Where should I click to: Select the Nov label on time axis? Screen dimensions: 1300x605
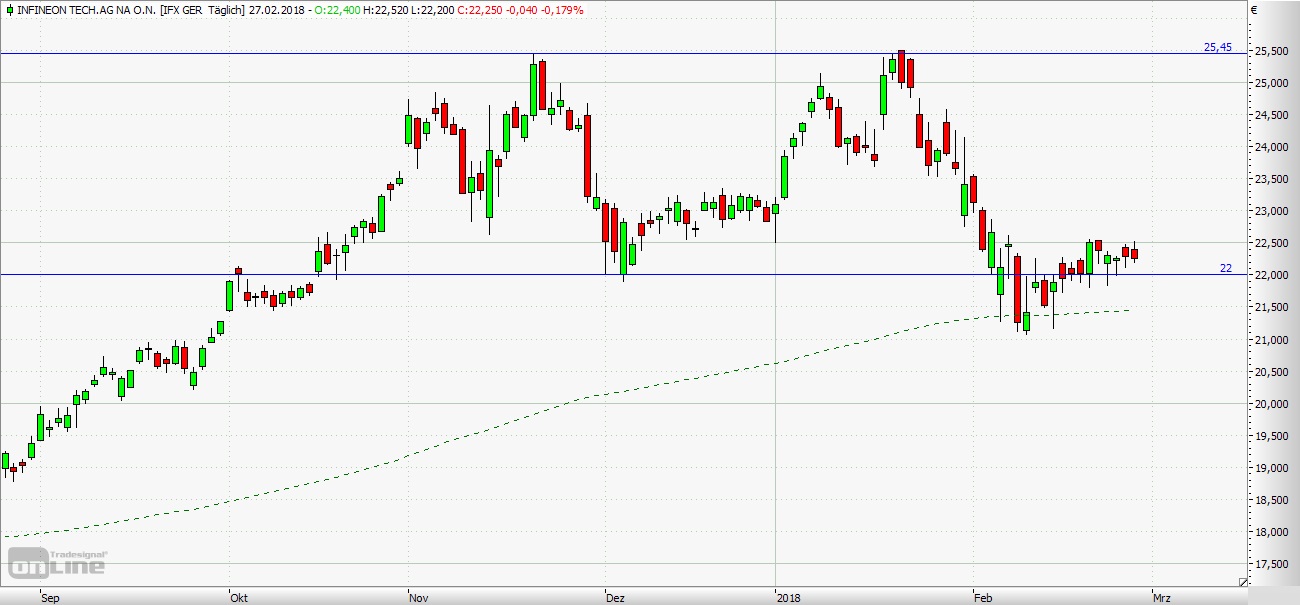click(419, 598)
